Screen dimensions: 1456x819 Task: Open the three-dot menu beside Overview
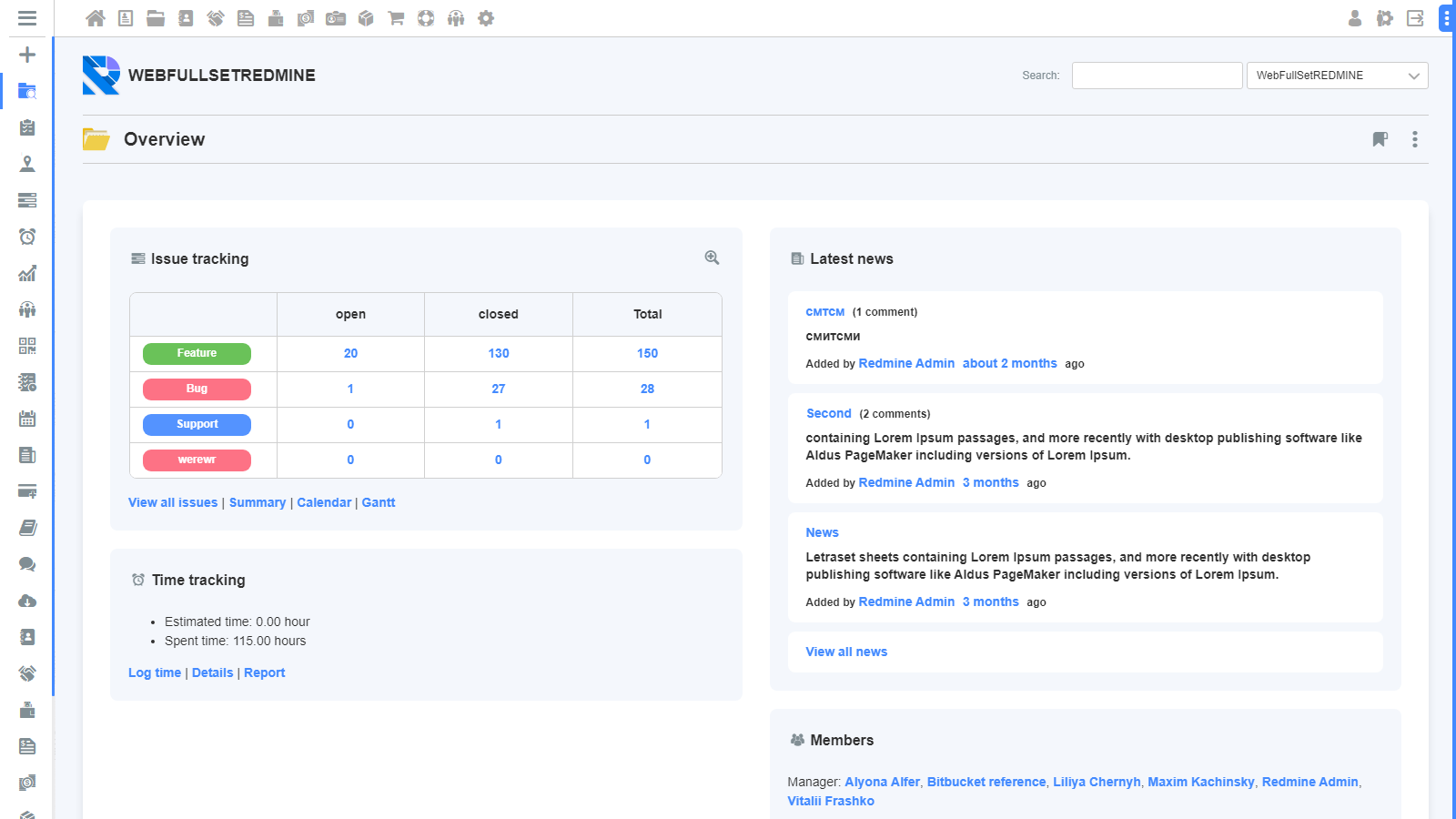pos(1415,139)
